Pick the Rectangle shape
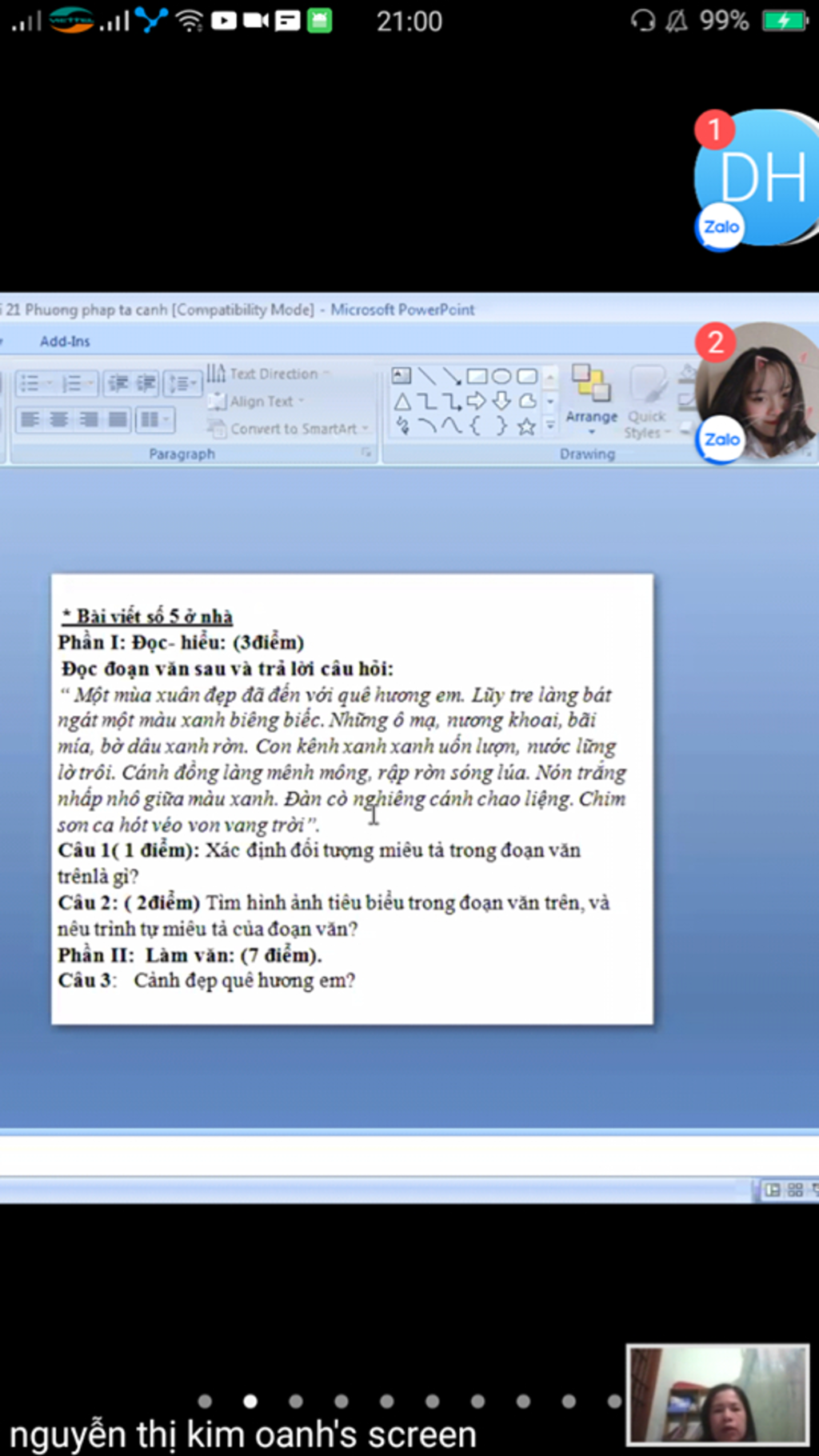Image resolution: width=819 pixels, height=1456 pixels. tap(477, 376)
